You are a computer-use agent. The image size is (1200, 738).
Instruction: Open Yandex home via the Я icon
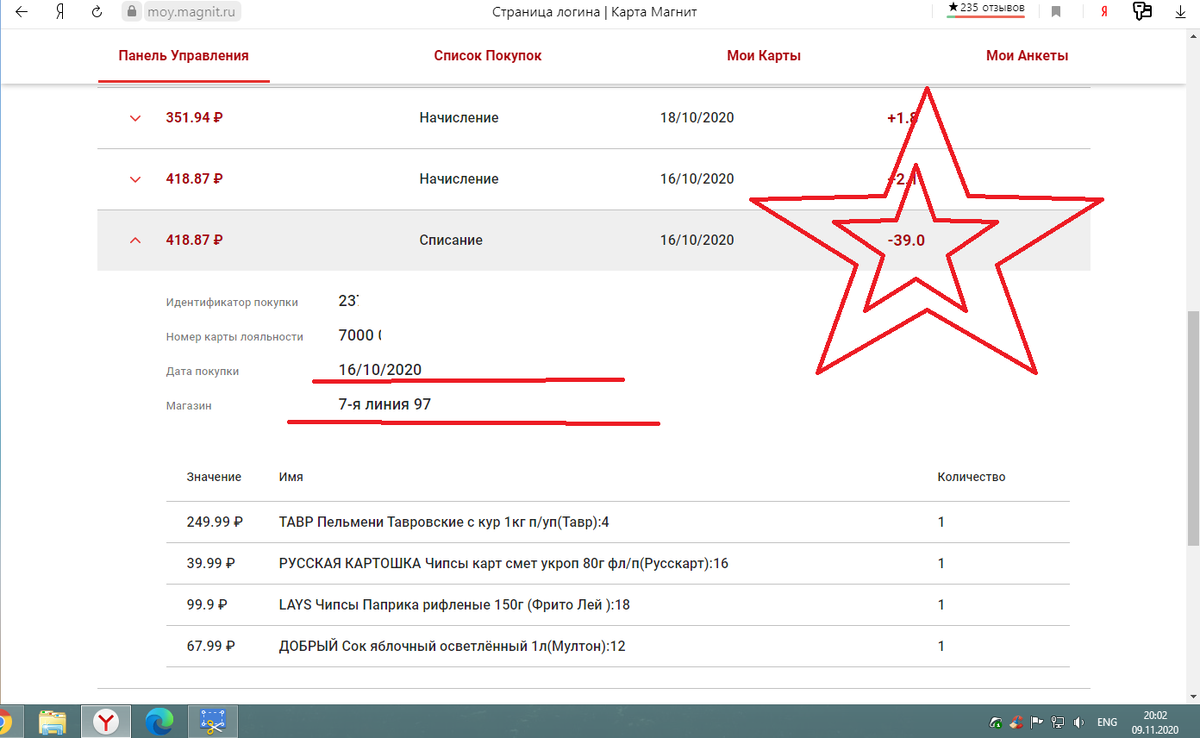point(60,12)
